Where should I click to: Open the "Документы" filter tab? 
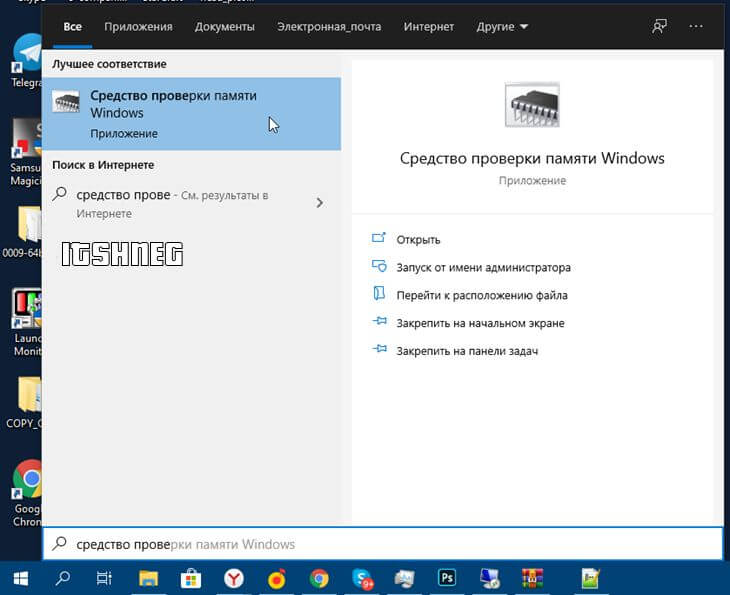coord(224,27)
